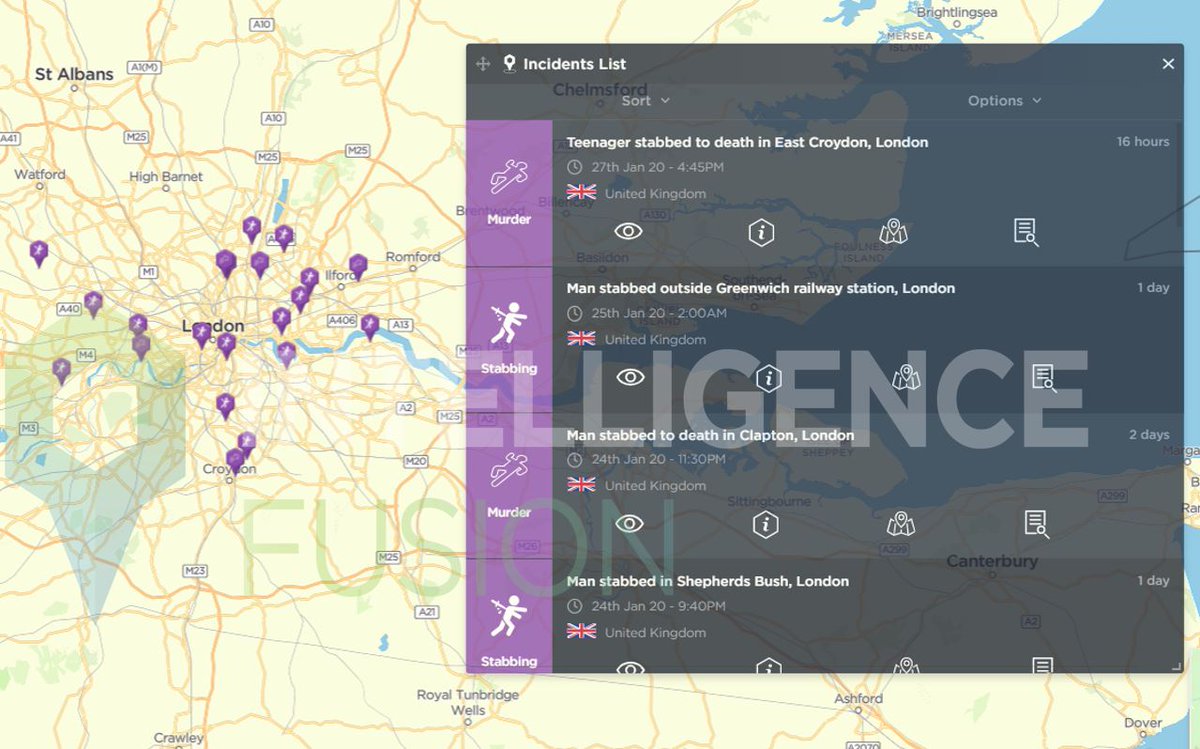Click the UK flag on the Shepherds Bush incident
Image resolution: width=1200 pixels, height=749 pixels.
[581, 632]
